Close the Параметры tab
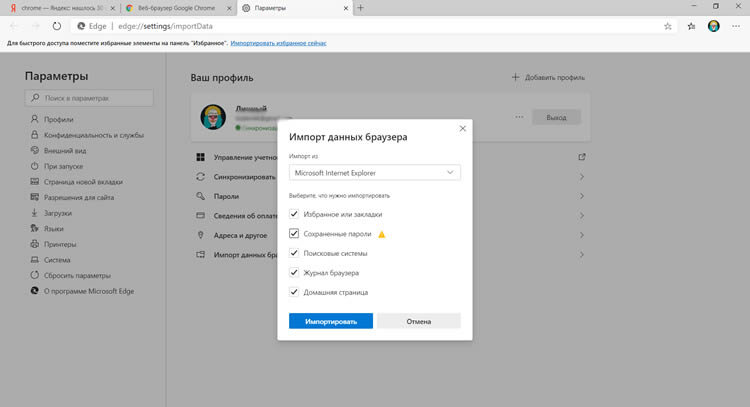The image size is (750, 407). tap(346, 8)
